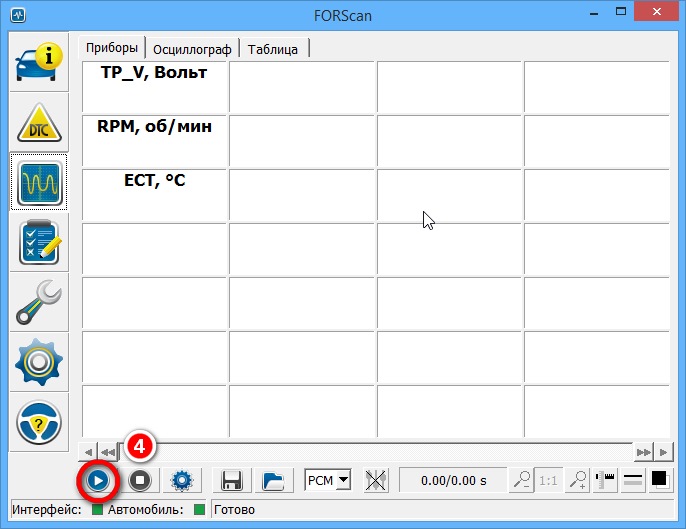
Task: Click the Готово status text
Action: tap(234, 510)
